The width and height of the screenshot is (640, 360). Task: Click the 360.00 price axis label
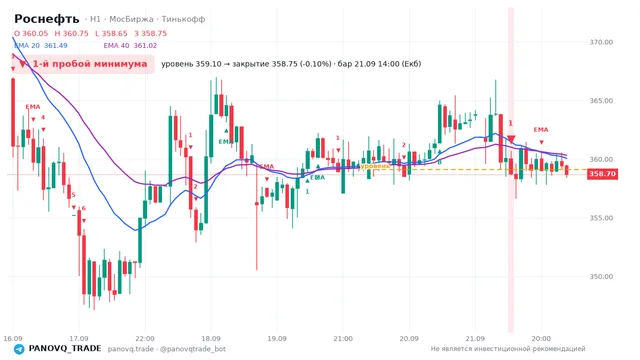601,159
